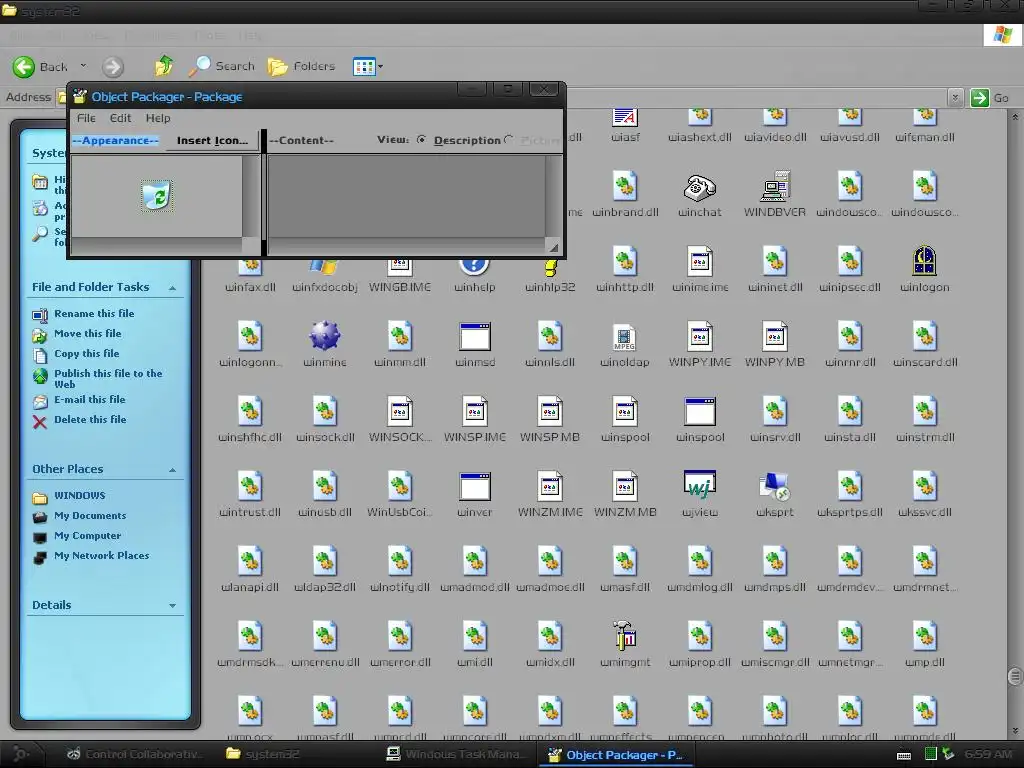Click the Up folder toolbar icon

click(163, 65)
